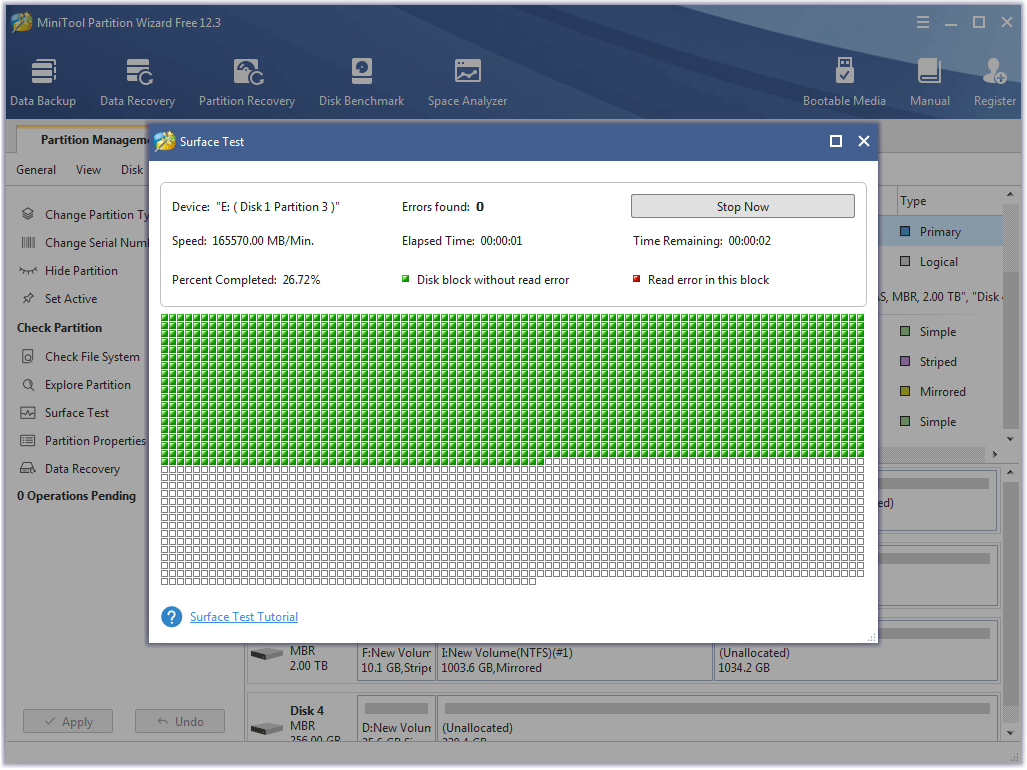Screen dimensions: 1027x770
Task: Click the Surface Test Tutorial help icon
Action: pyautogui.click(x=172, y=617)
